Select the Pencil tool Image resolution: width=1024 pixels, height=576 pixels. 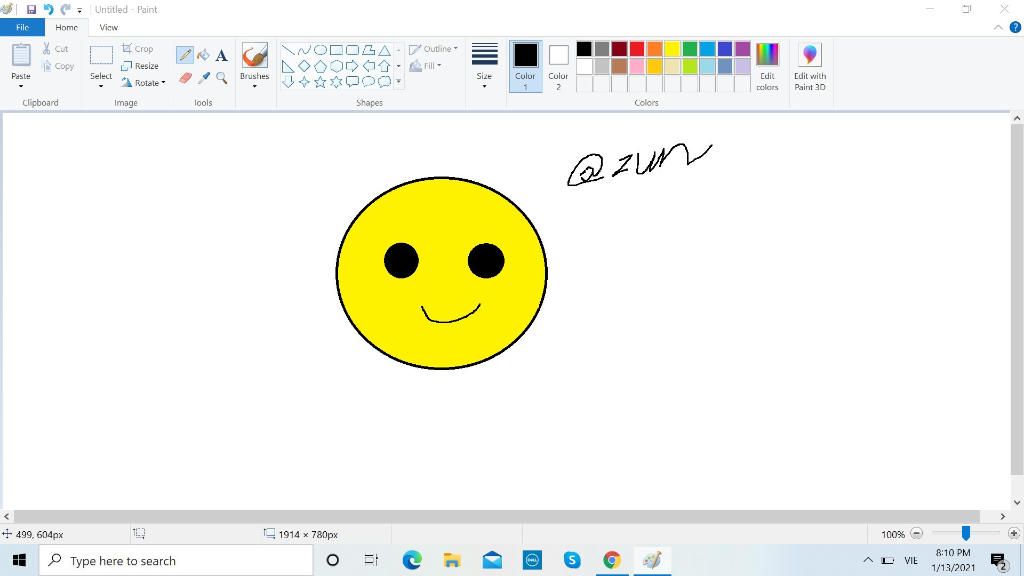click(x=185, y=55)
